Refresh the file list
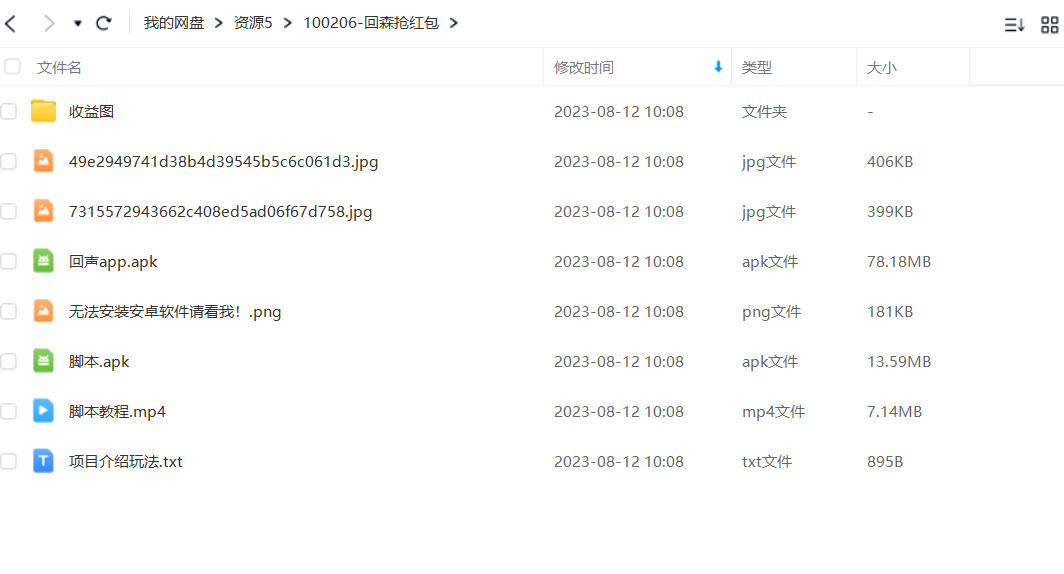 click(x=104, y=24)
